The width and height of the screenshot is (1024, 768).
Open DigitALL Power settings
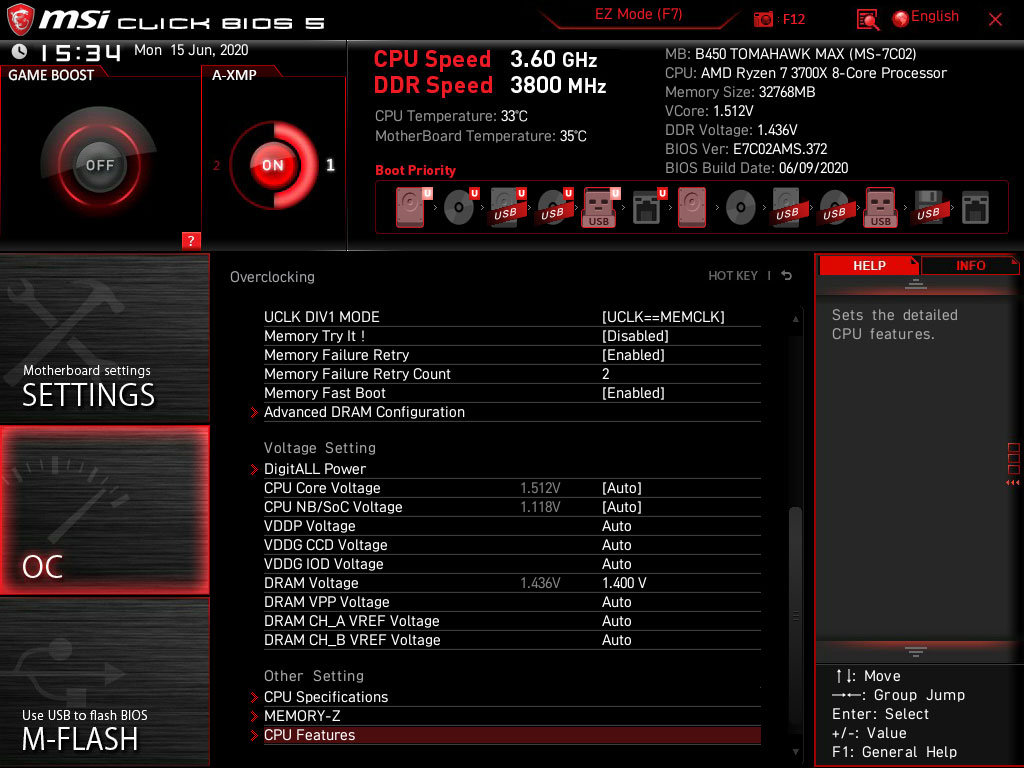click(x=315, y=469)
